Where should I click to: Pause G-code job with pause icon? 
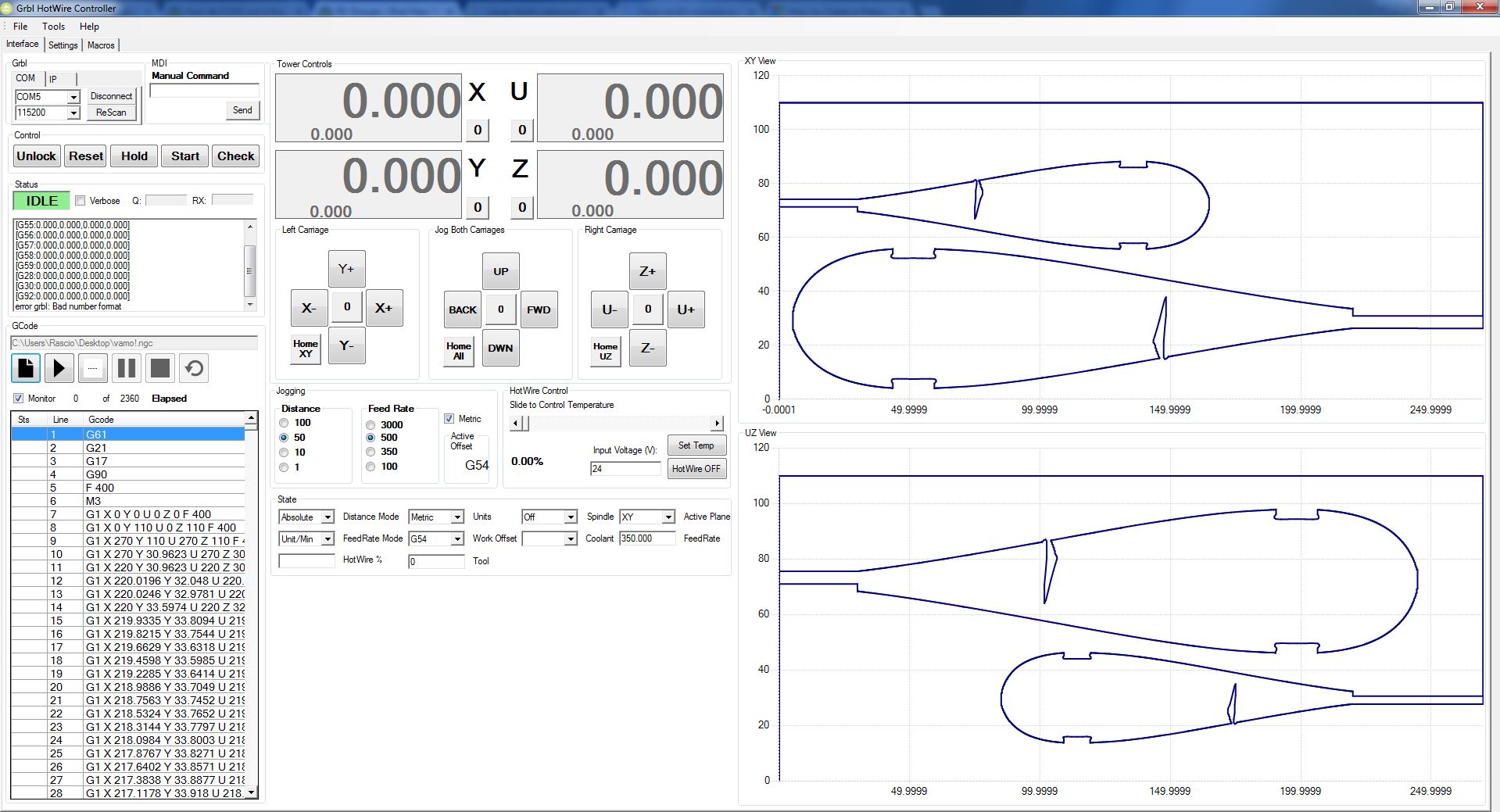coord(127,368)
